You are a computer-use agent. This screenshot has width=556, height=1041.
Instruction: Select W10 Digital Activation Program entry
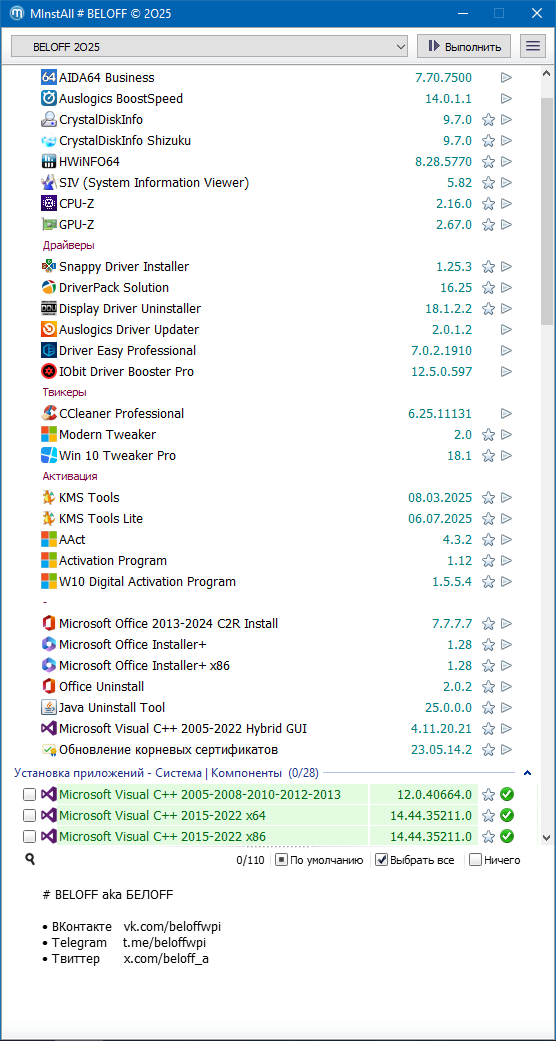tap(147, 582)
